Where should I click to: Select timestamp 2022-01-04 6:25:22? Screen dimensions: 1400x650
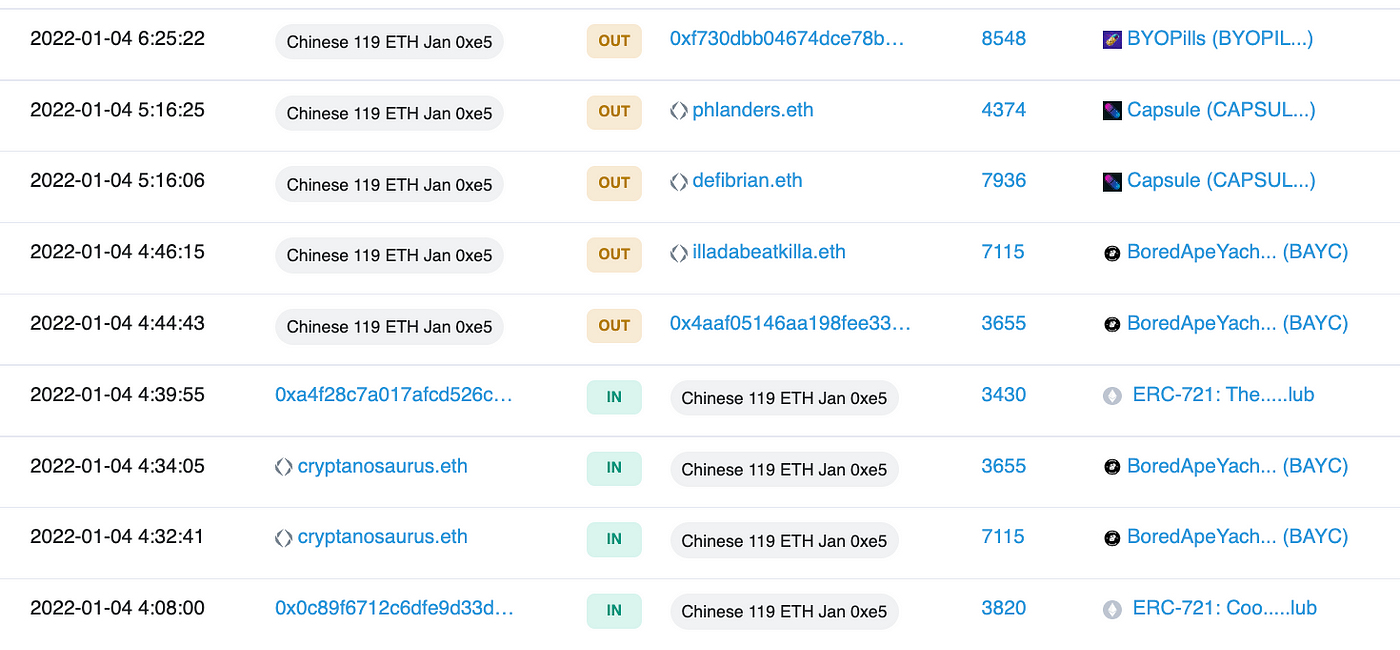click(x=117, y=39)
